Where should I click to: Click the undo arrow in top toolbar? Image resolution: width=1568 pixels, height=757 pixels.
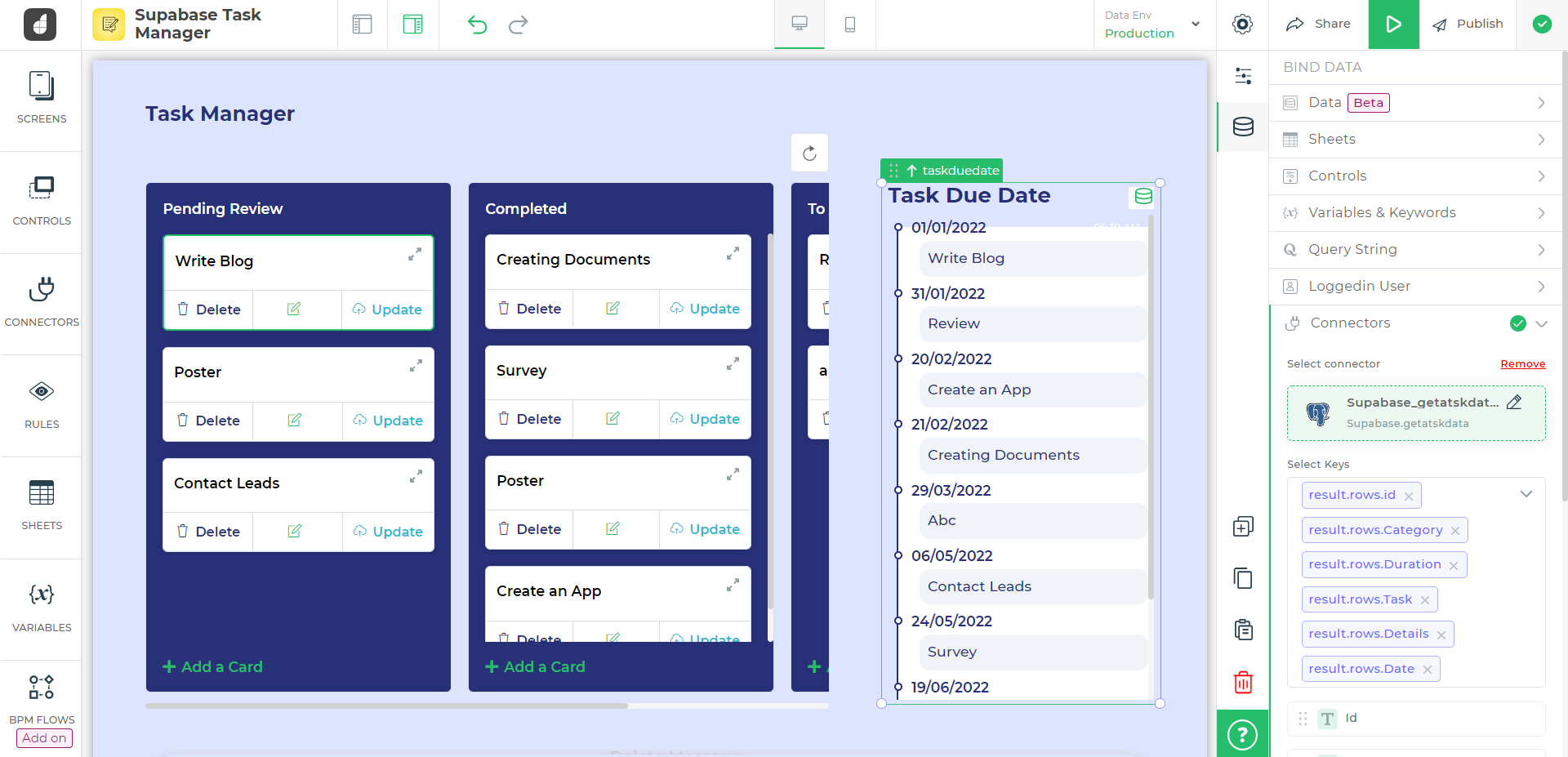point(477,24)
